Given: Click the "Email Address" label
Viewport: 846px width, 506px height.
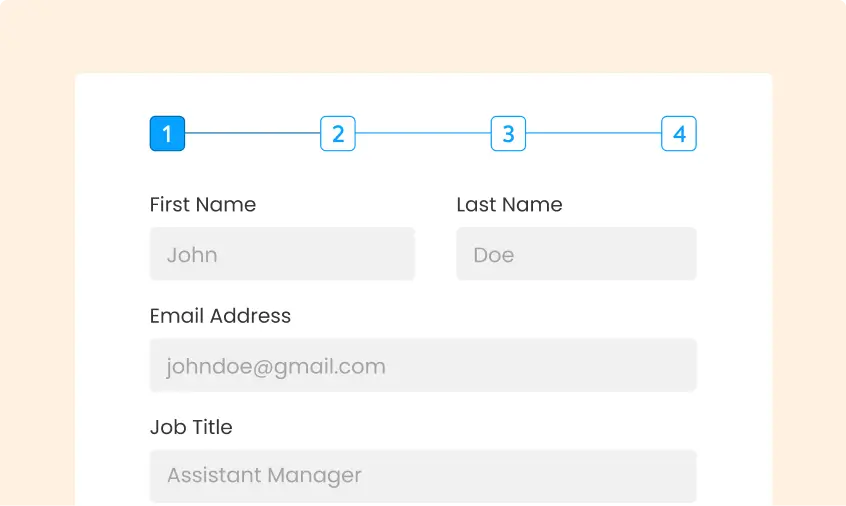Looking at the screenshot, I should tap(220, 316).
